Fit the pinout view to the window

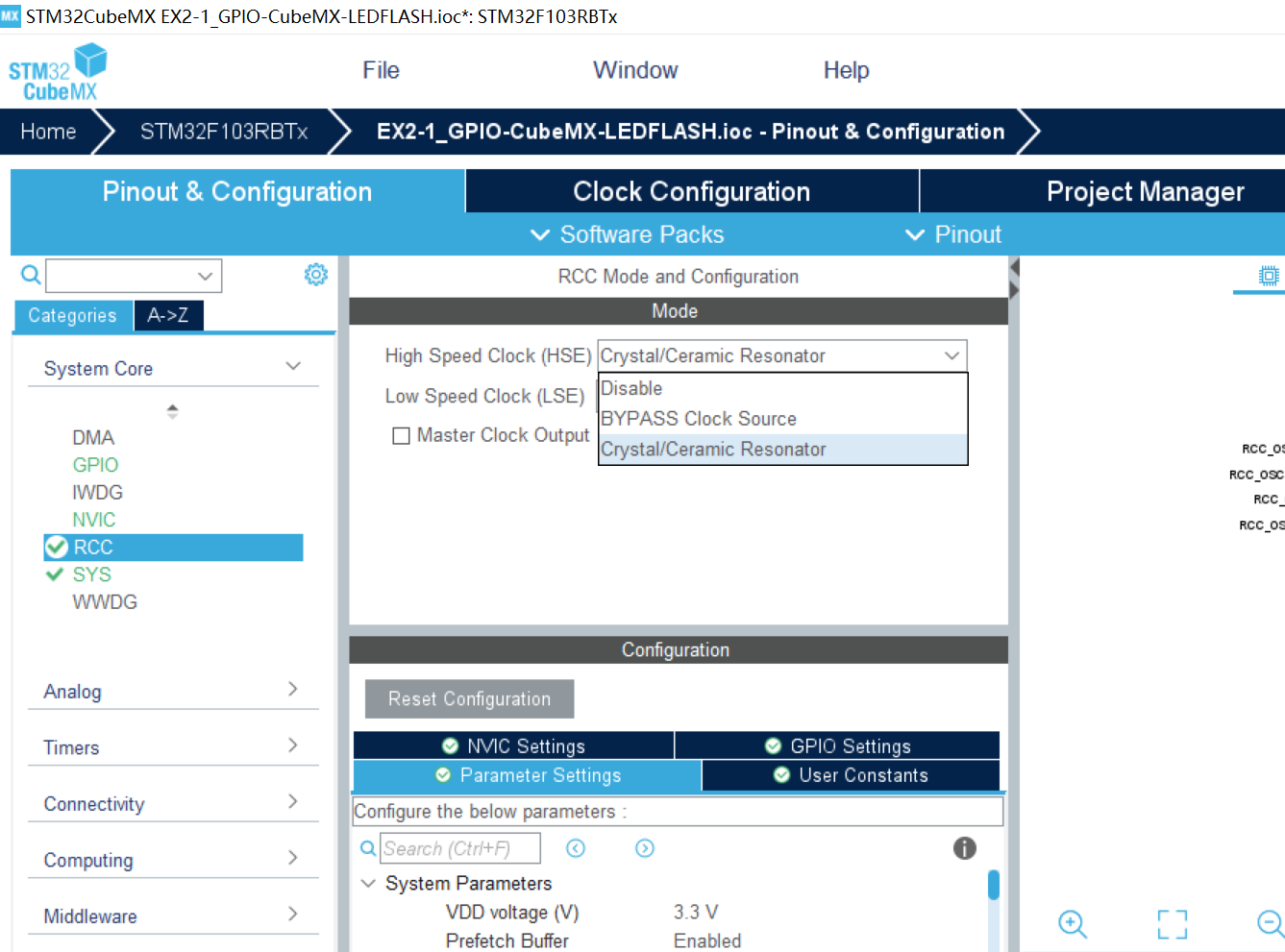[x=1172, y=924]
